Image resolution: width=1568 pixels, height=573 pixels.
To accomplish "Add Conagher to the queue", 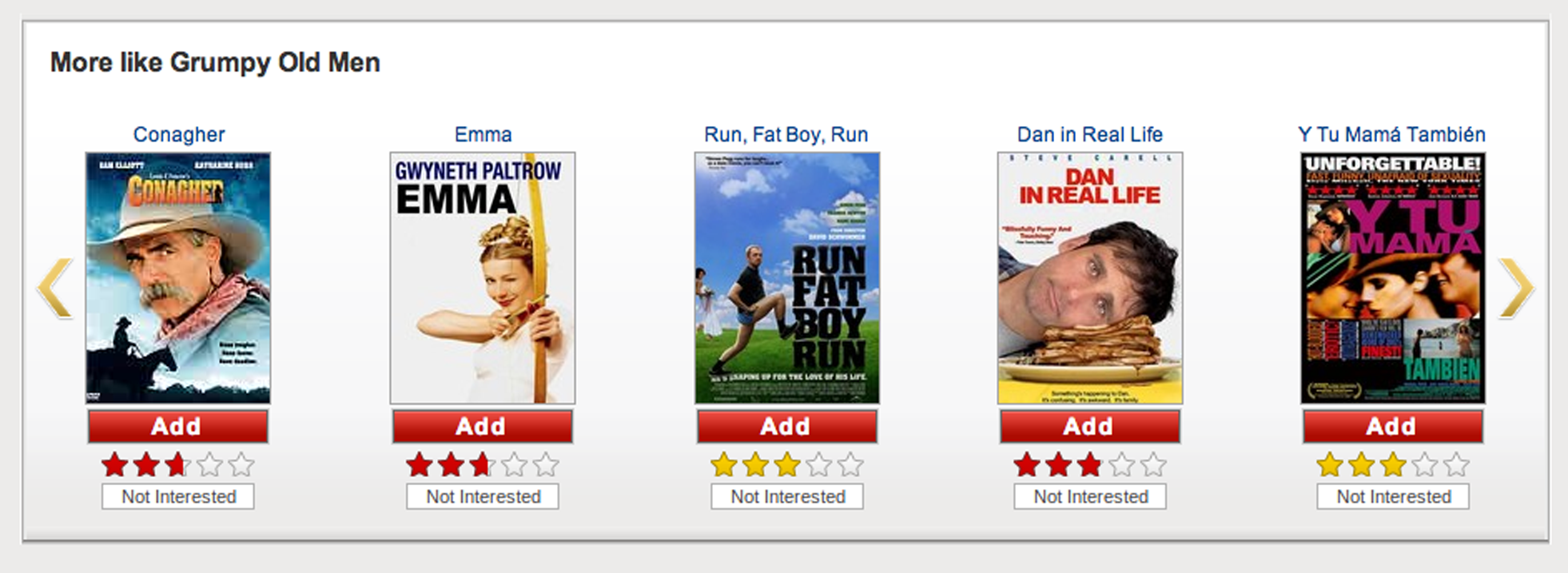I will click(177, 427).
